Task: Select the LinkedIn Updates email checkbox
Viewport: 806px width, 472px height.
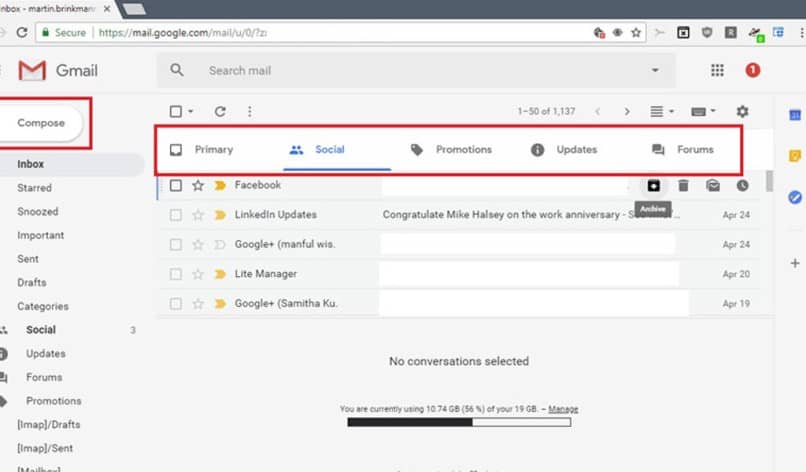Action: point(176,215)
